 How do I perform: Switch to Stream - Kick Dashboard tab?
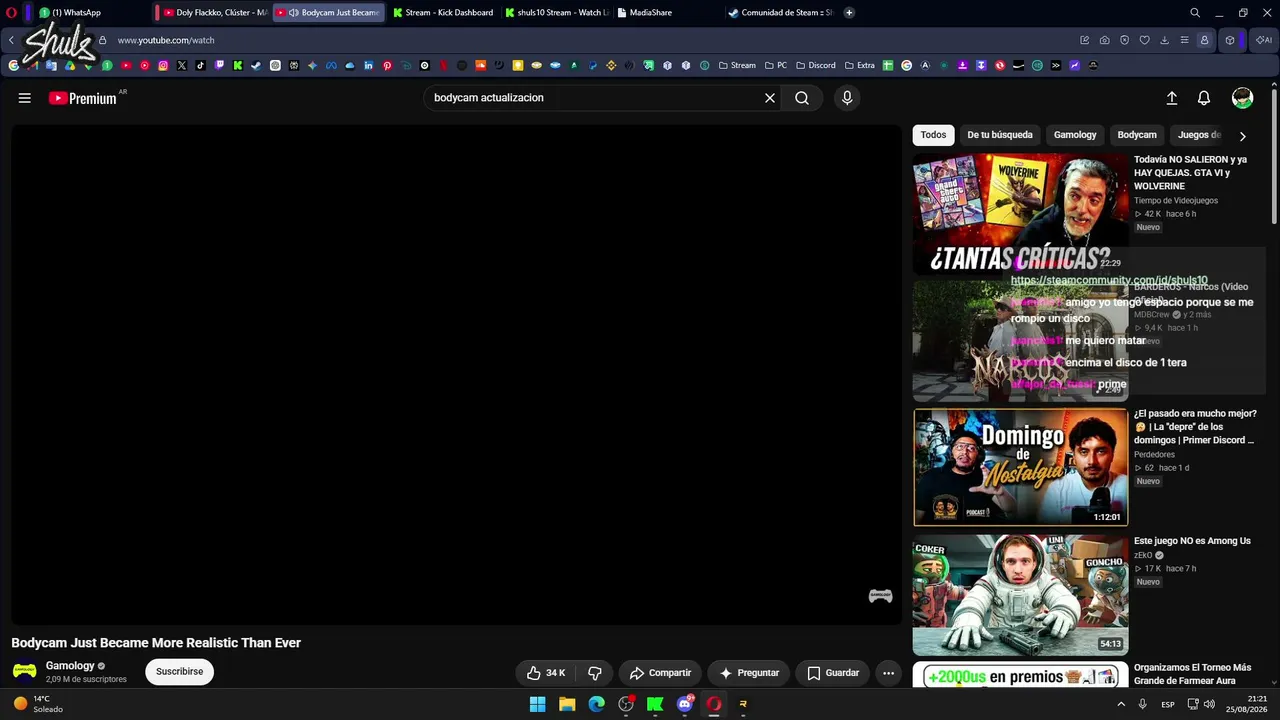(443, 13)
